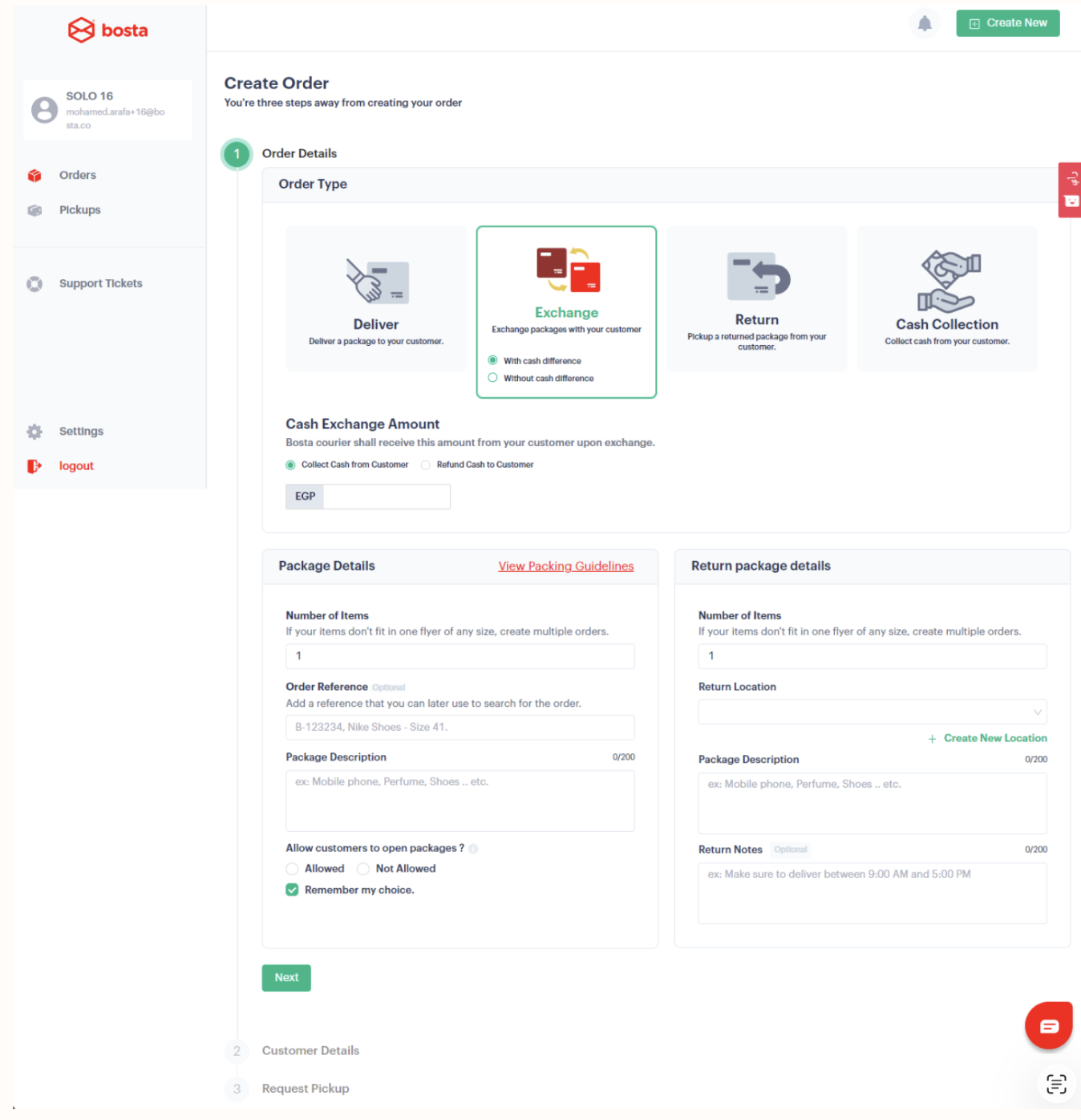The height and width of the screenshot is (1120, 1081).
Task: Select the Cash Collection handshake icon
Action: click(x=949, y=281)
